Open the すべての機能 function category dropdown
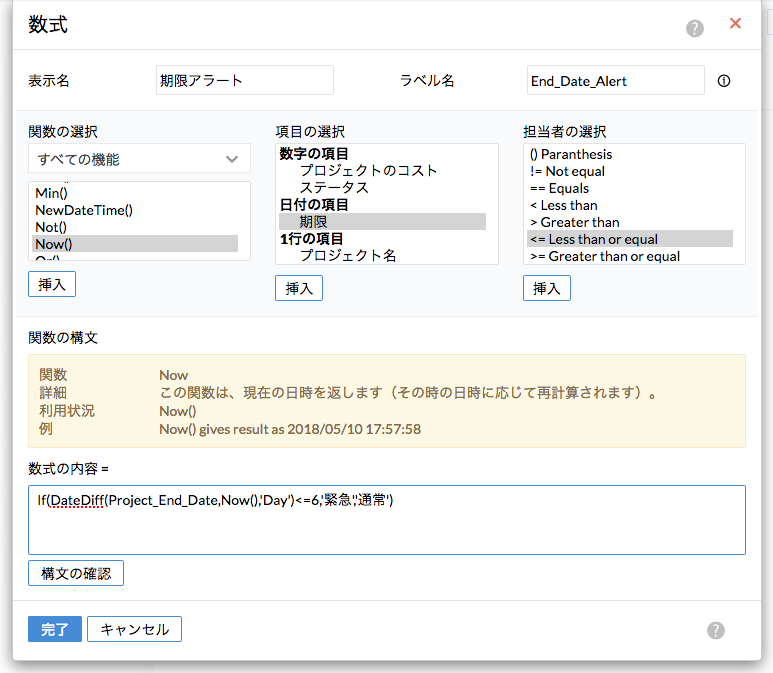 pyautogui.click(x=139, y=159)
